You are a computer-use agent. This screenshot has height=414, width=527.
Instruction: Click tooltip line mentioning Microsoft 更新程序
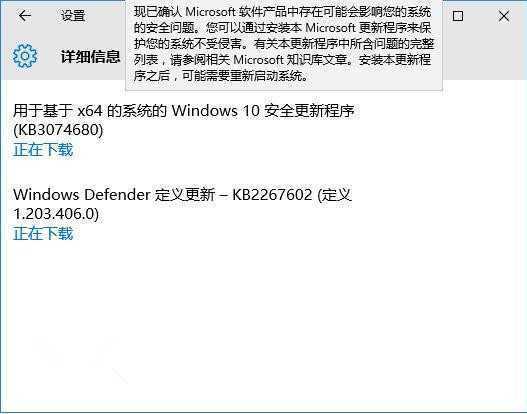click(282, 28)
